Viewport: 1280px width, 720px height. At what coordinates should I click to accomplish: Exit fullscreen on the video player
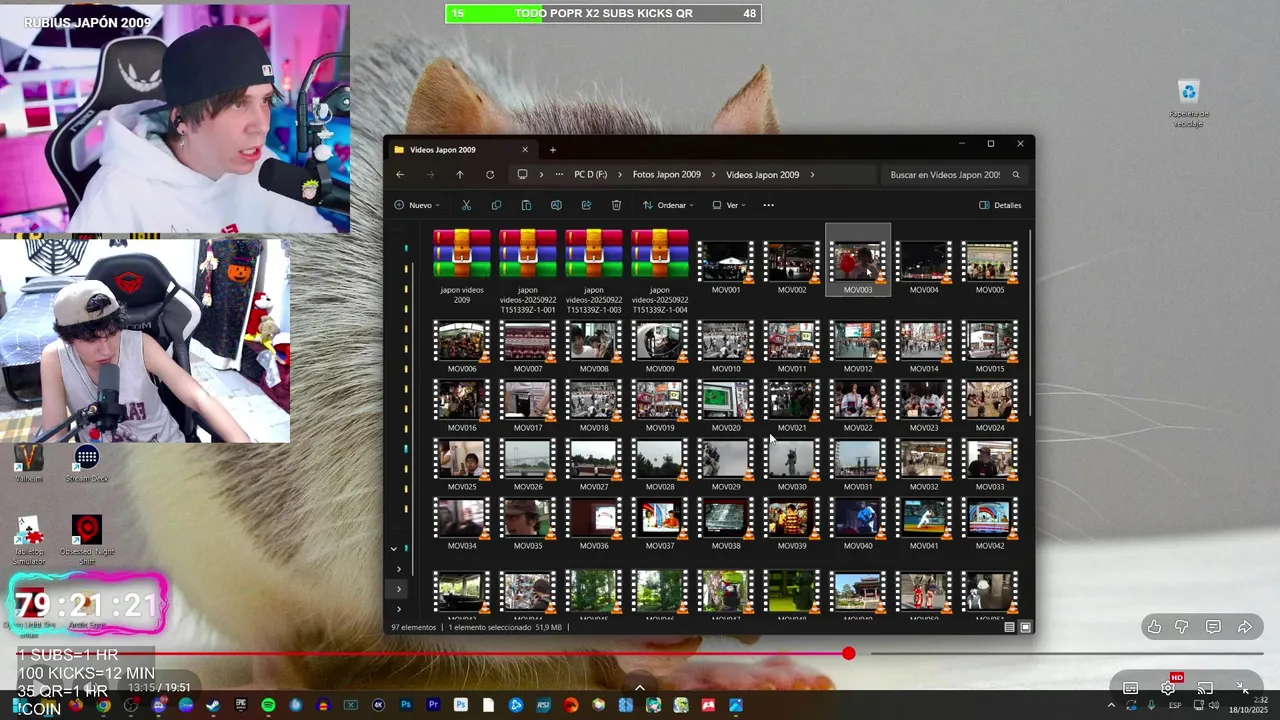(1241, 688)
